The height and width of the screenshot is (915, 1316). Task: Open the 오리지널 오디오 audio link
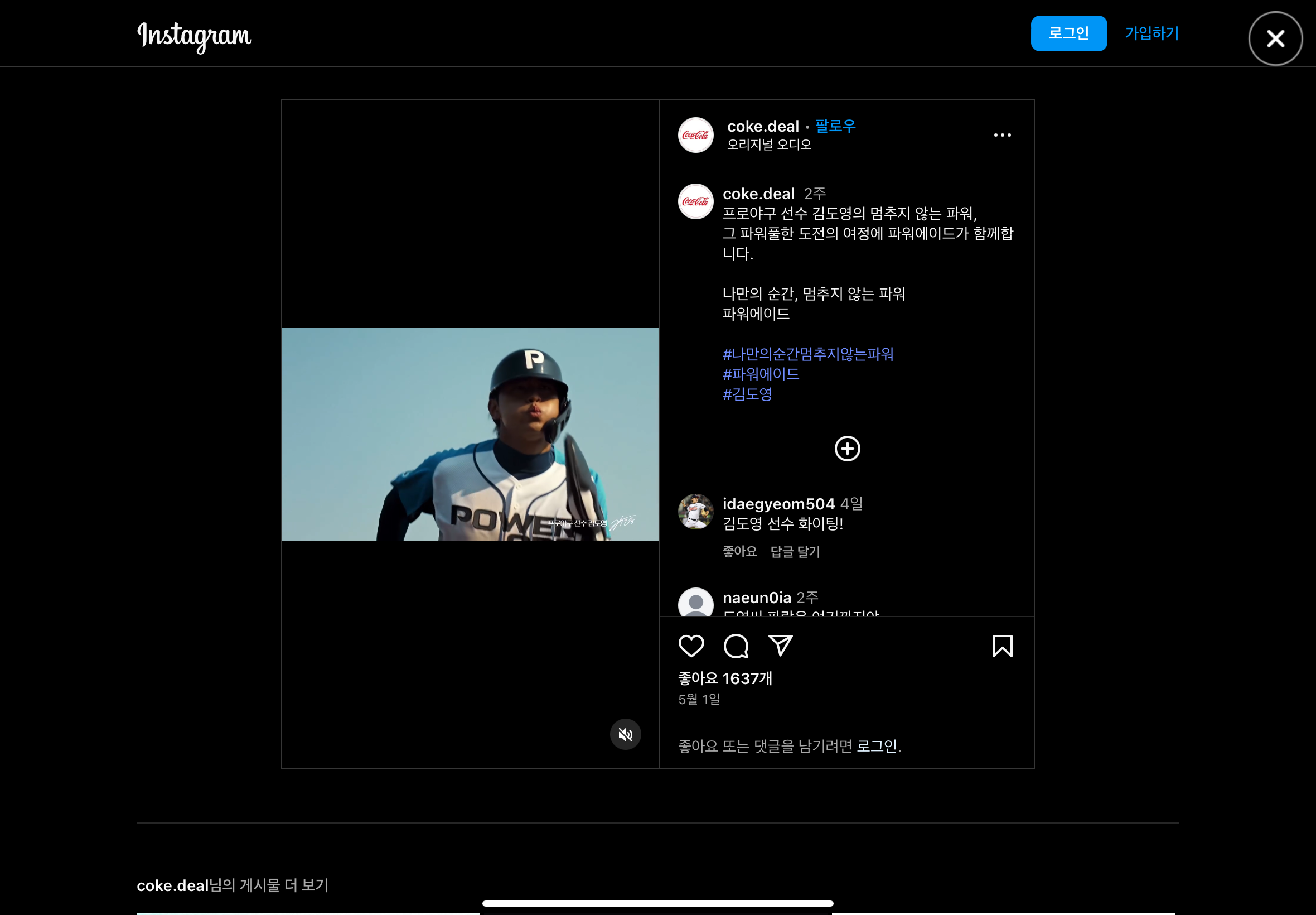(769, 145)
